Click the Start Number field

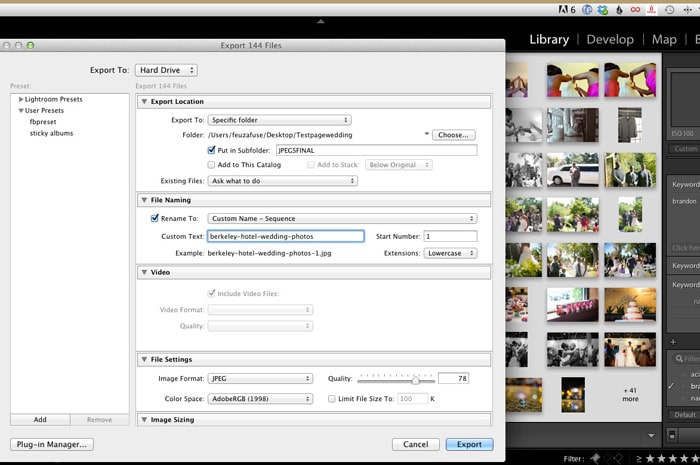[x=450, y=236]
